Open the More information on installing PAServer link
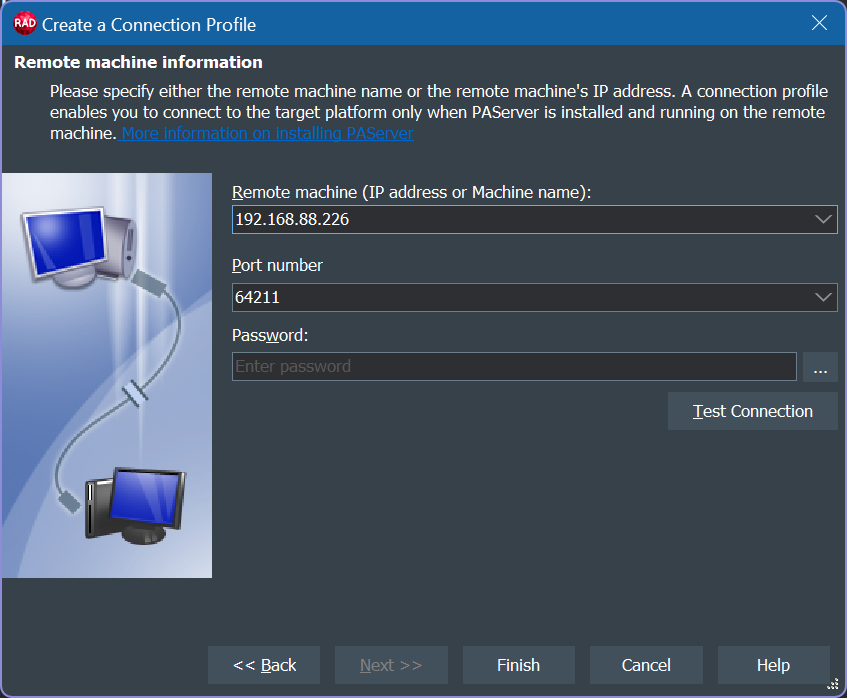Viewport: 847px width, 698px height. pyautogui.click(x=267, y=133)
